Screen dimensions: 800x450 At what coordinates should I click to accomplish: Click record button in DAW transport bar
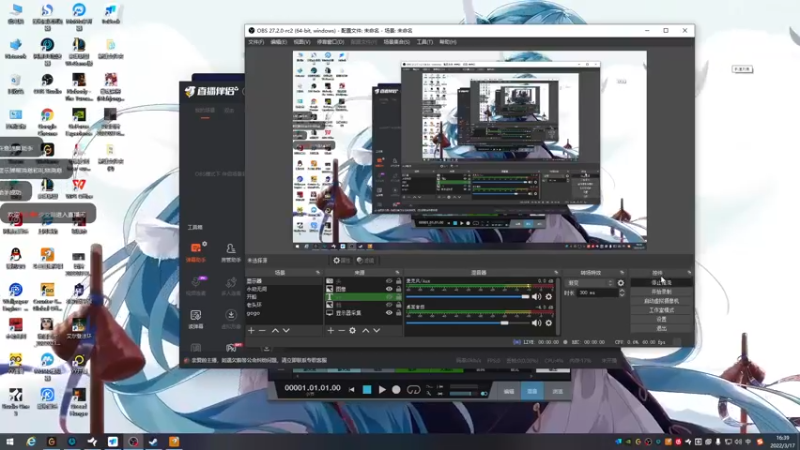(396, 390)
